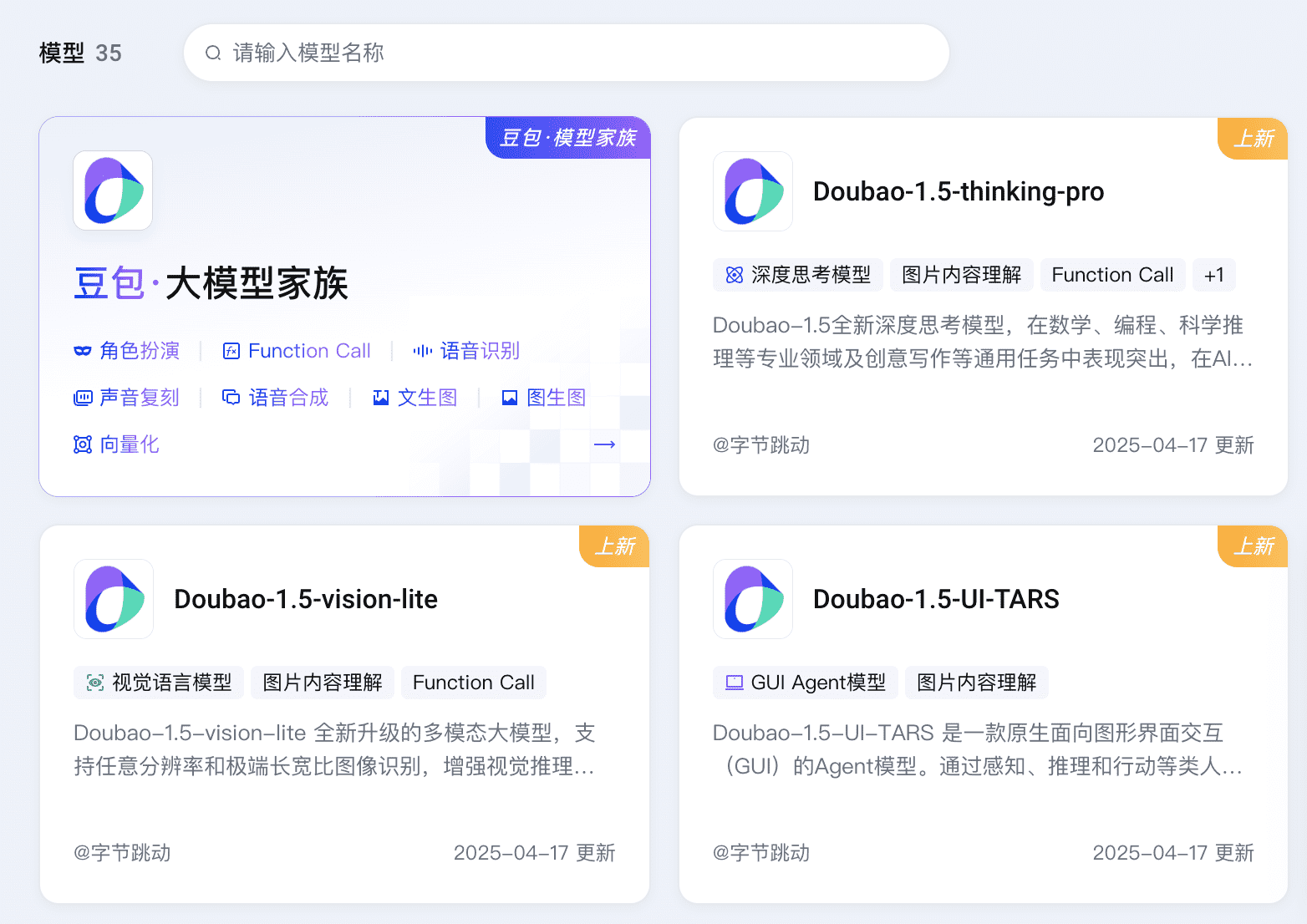Click the 模型 35 count label
The image size is (1307, 924).
coord(80,53)
